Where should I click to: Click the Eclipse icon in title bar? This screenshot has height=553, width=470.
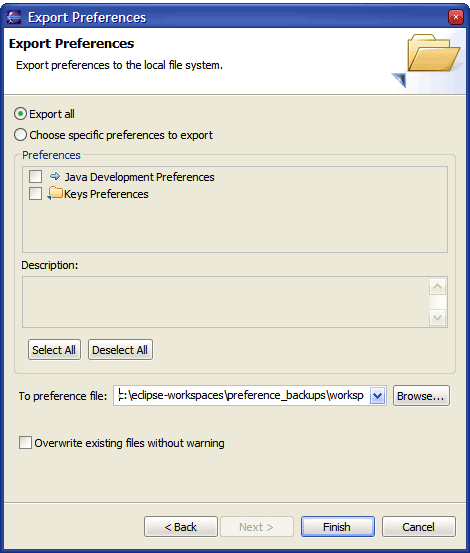pos(14,17)
